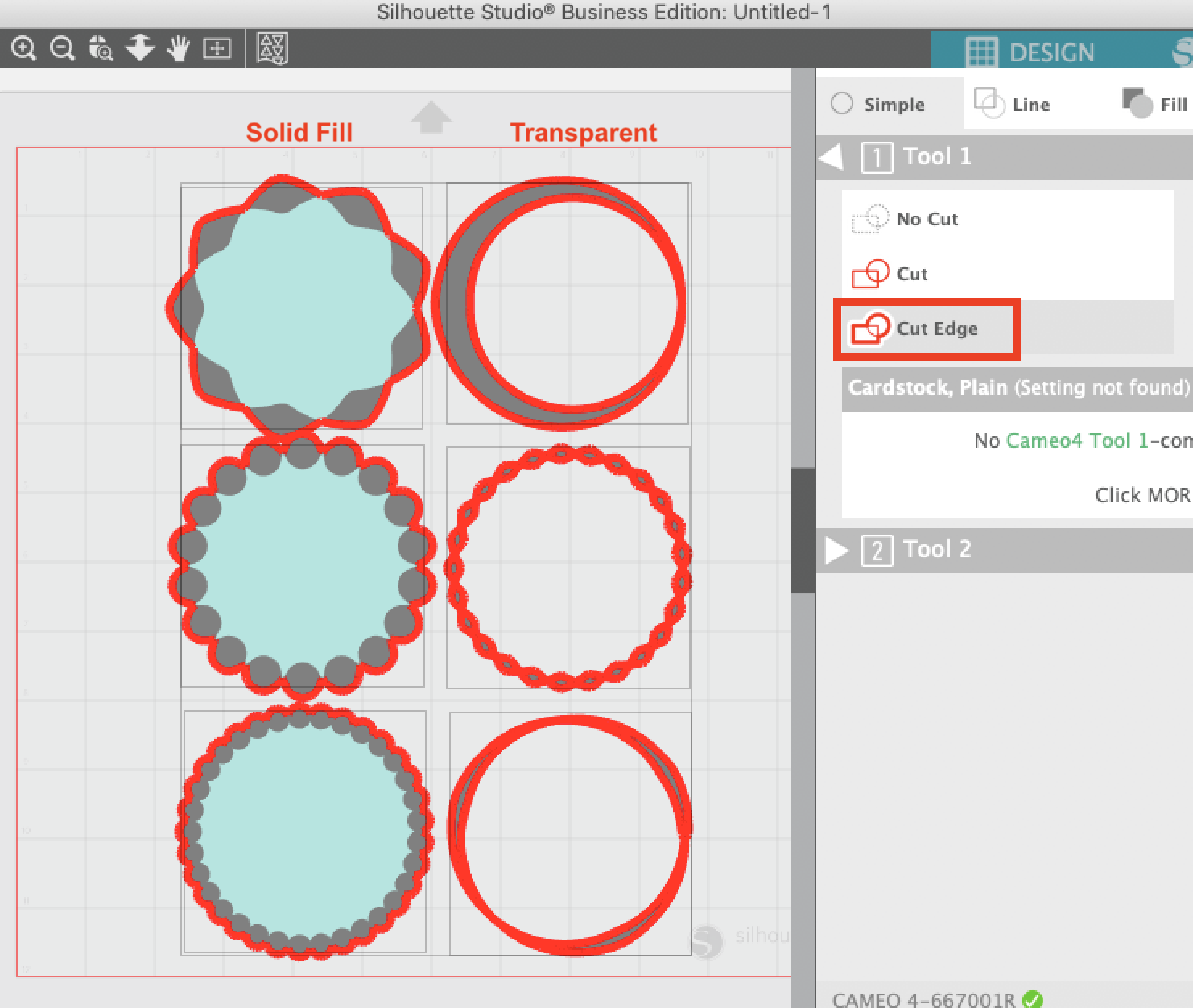Activate the Drag Zoom tool
Viewport: 1193px width, 1008px height.
click(x=99, y=48)
